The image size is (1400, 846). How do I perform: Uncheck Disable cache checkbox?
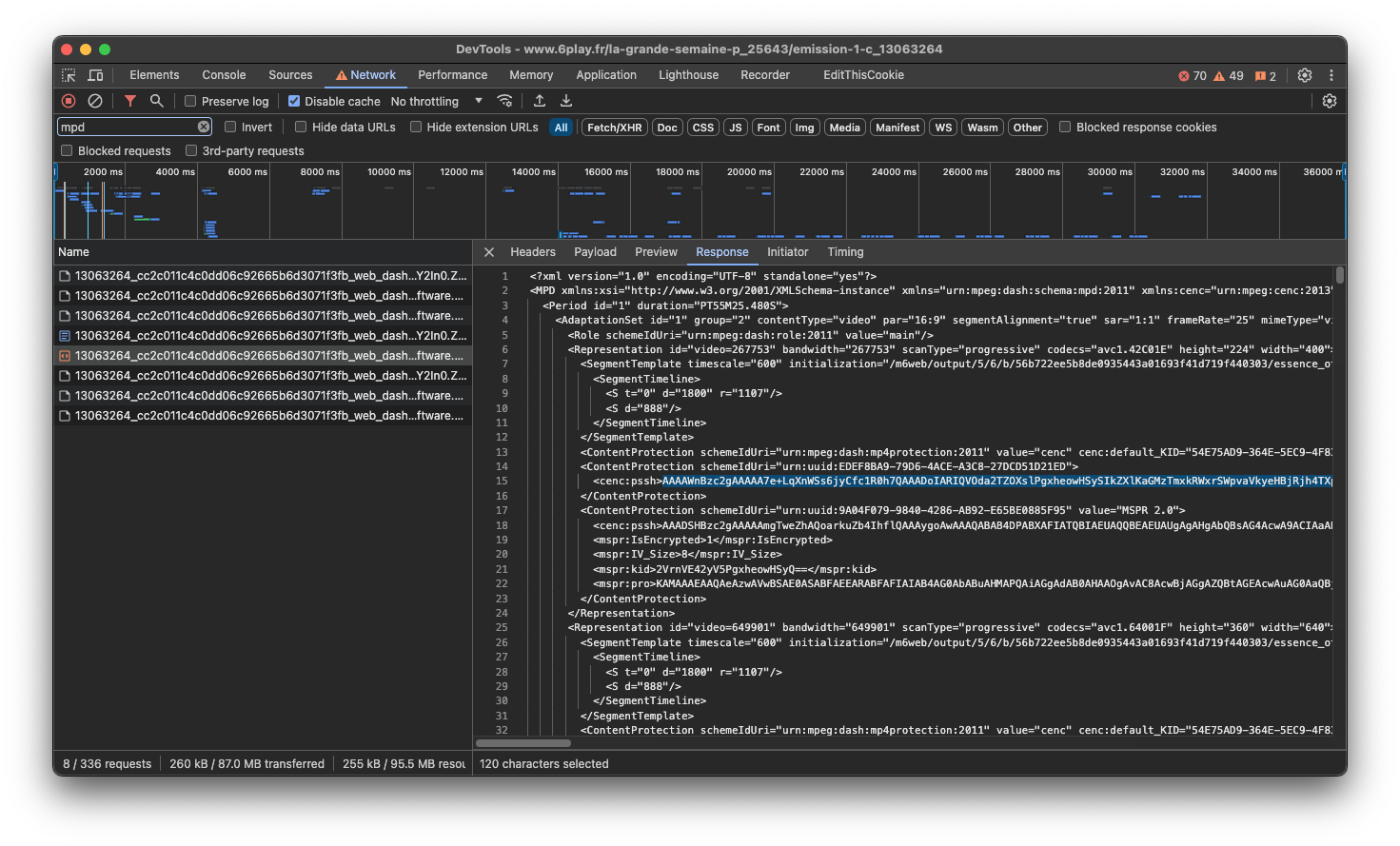click(x=294, y=101)
